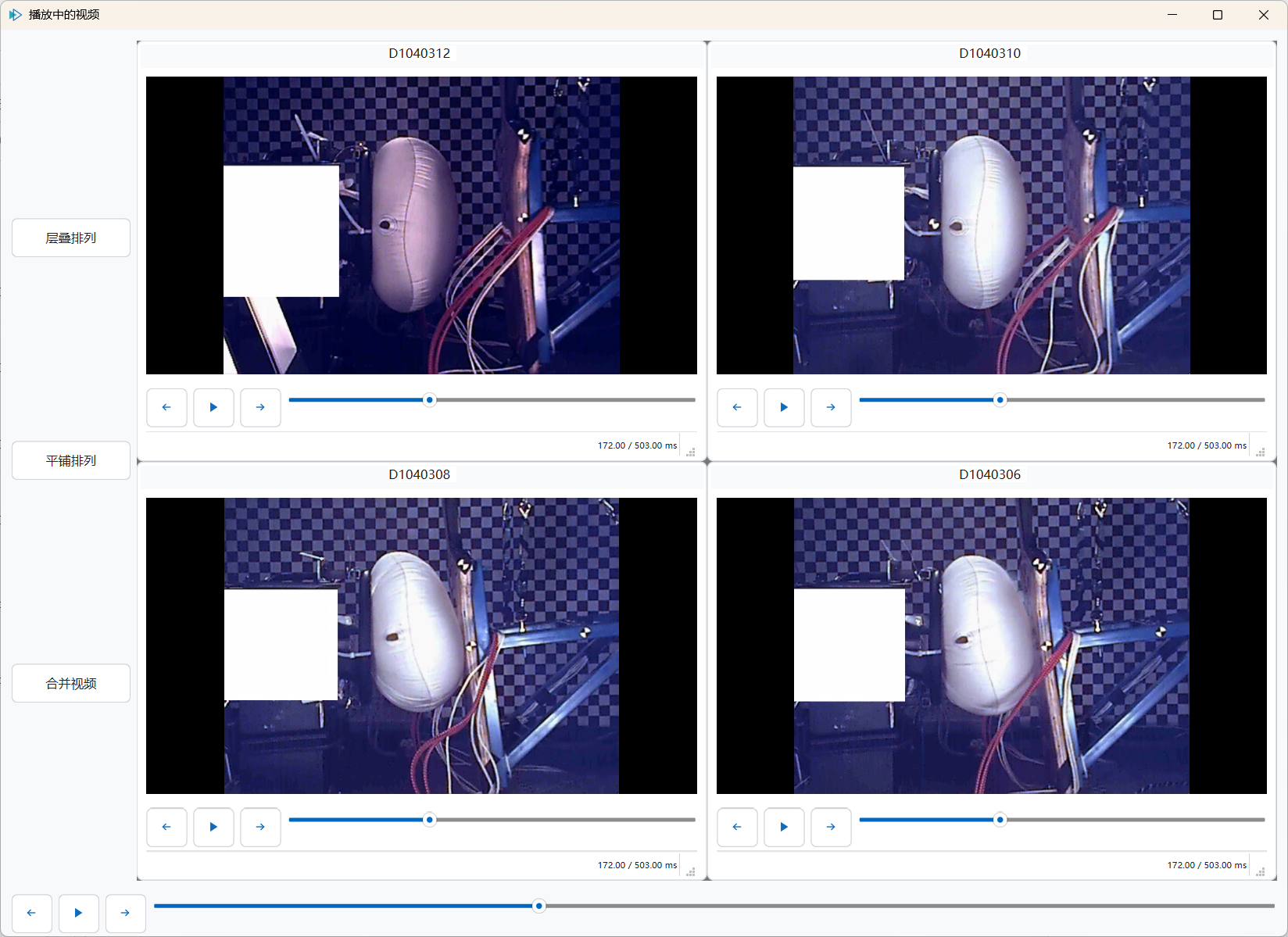This screenshot has width=1288, height=937.
Task: Play the D1040310 video
Action: (x=784, y=407)
